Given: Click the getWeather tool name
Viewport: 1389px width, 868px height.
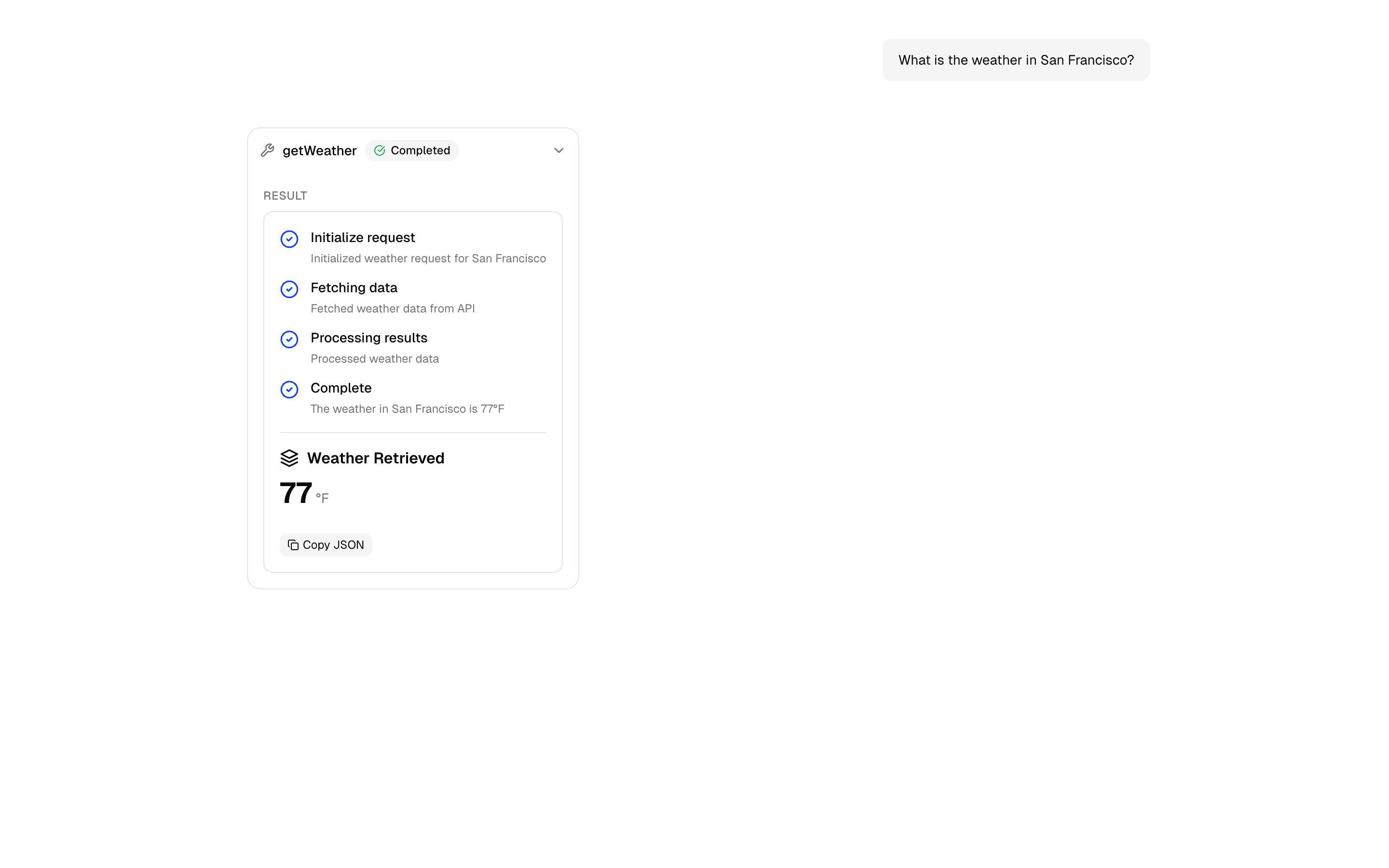Looking at the screenshot, I should pyautogui.click(x=319, y=150).
